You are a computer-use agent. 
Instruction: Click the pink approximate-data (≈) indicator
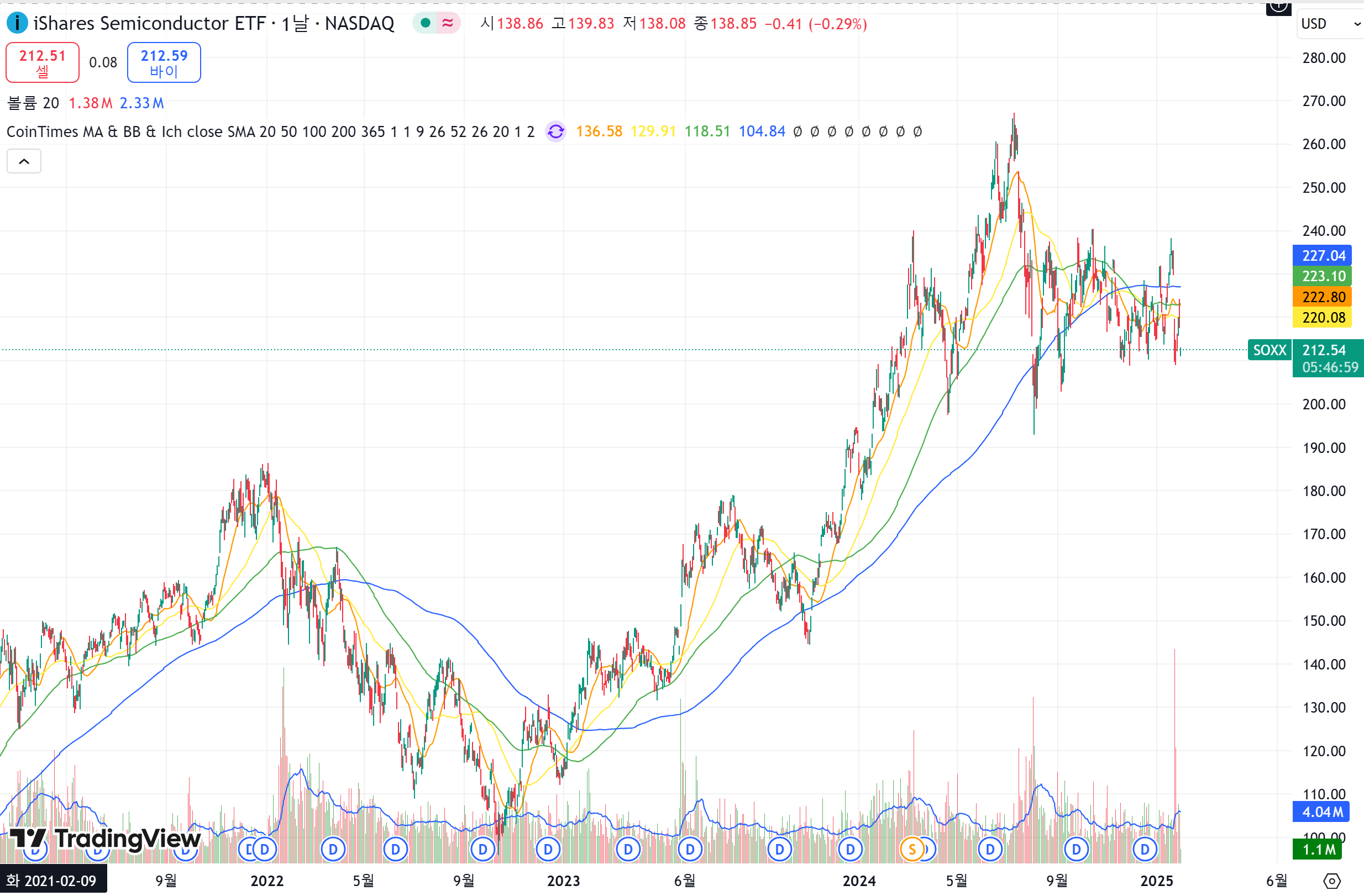click(448, 24)
